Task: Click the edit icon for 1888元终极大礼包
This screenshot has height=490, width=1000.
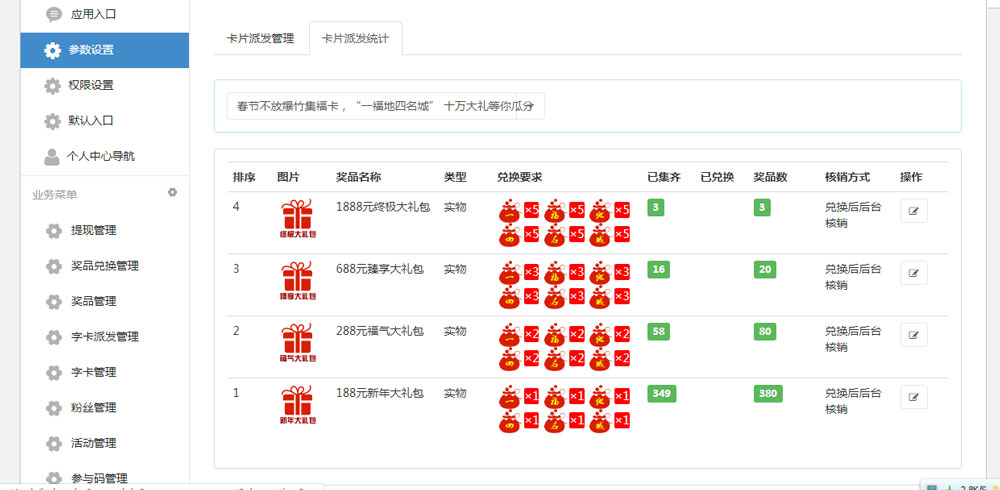Action: (913, 211)
